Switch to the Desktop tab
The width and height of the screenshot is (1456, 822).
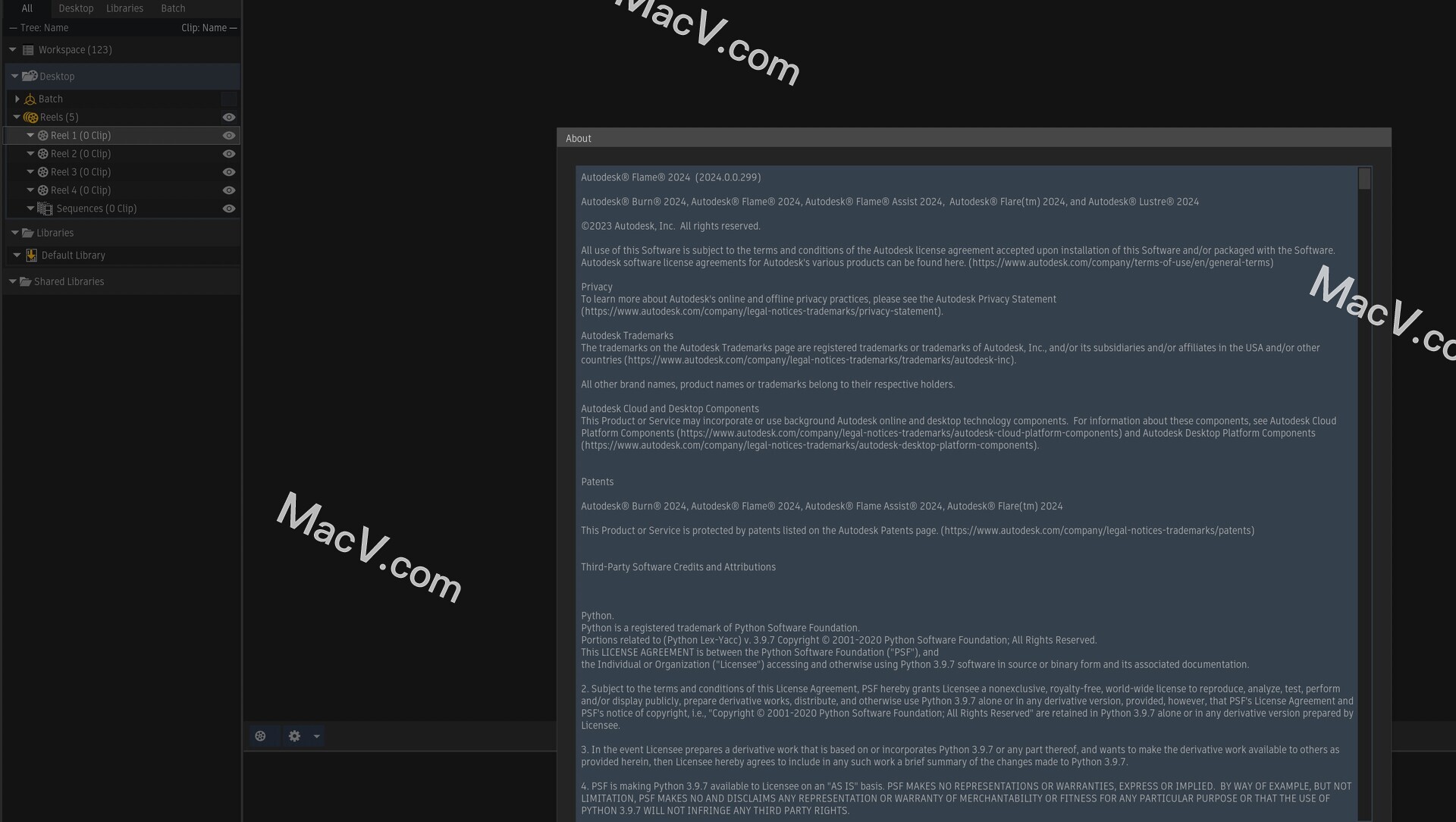pyautogui.click(x=75, y=8)
